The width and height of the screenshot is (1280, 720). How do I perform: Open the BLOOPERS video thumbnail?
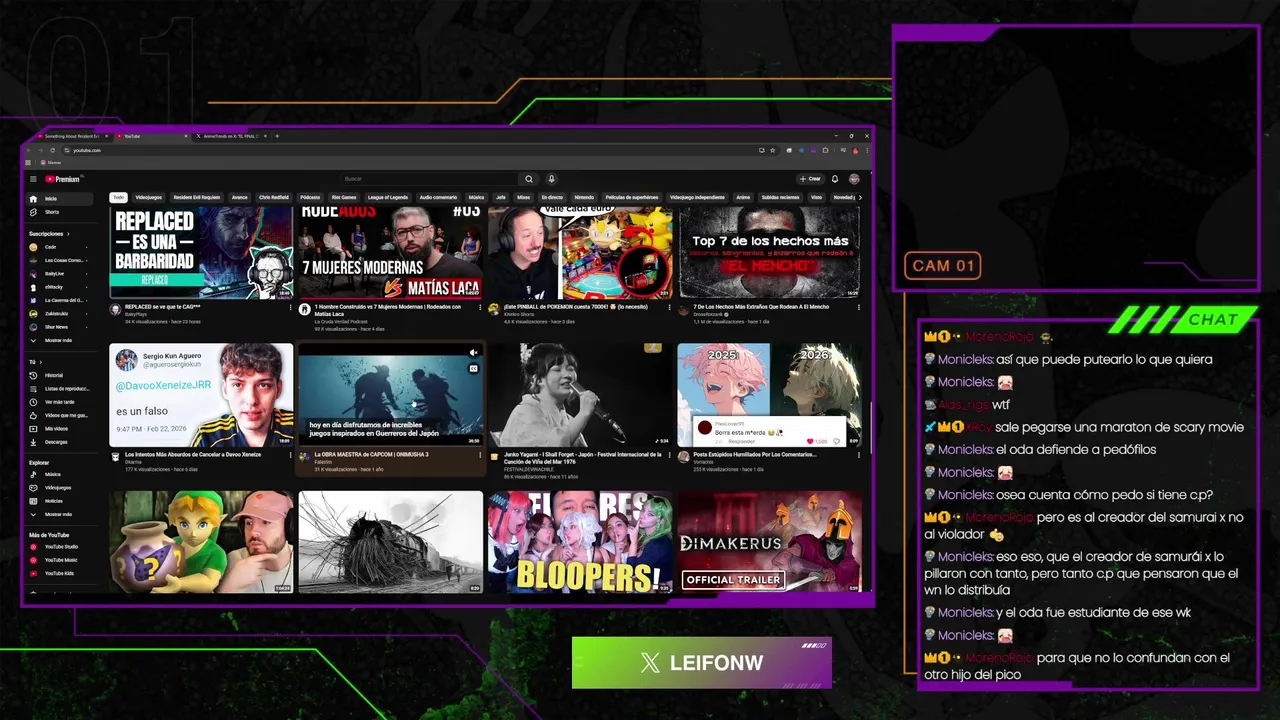coord(580,541)
